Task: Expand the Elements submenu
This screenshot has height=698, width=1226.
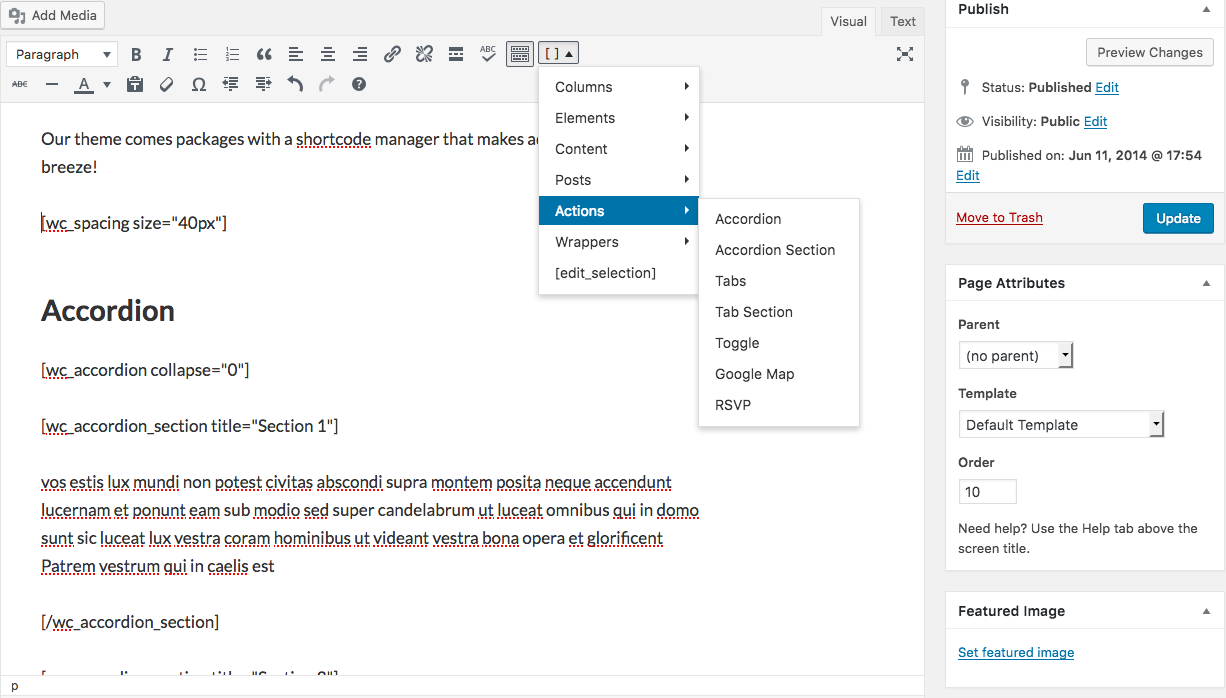Action: click(x=619, y=118)
